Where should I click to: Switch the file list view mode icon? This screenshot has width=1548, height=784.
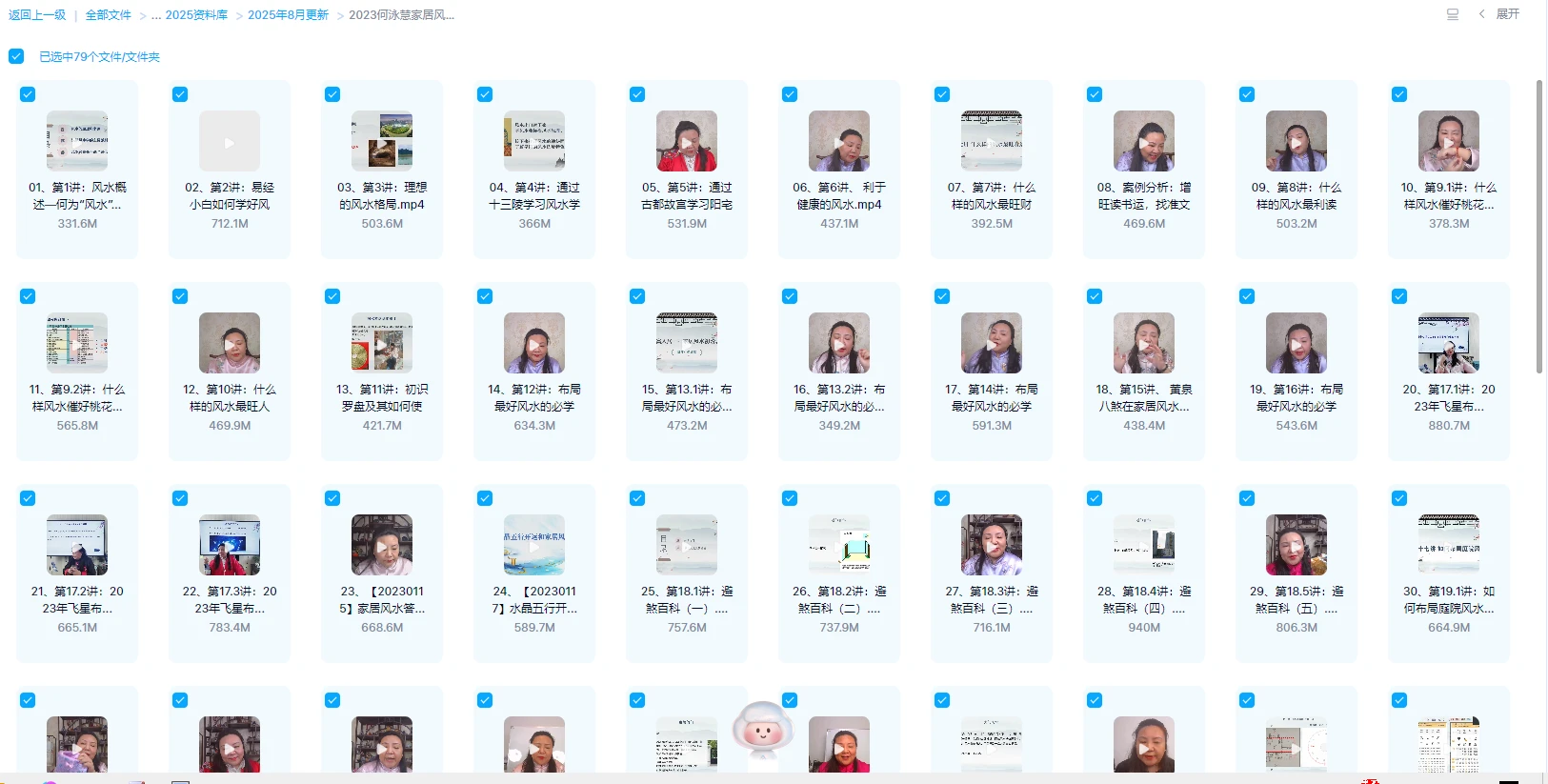point(1453,14)
